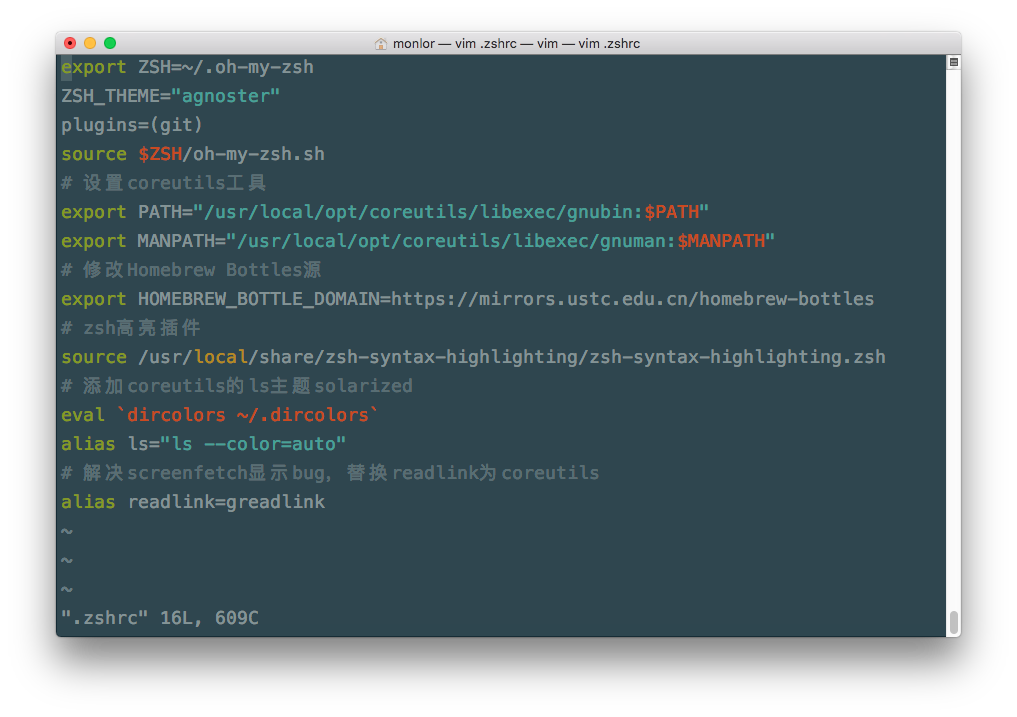Click the comment '# 修改Homebrew Bottles源'
The width and height of the screenshot is (1017, 717).
click(191, 270)
